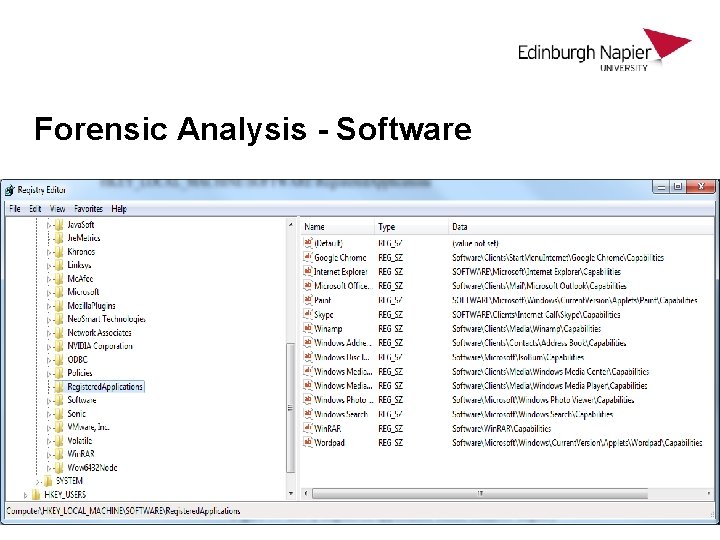Expand the MozillaPlugins key
Screen dimensions: 720x540
tap(49, 306)
